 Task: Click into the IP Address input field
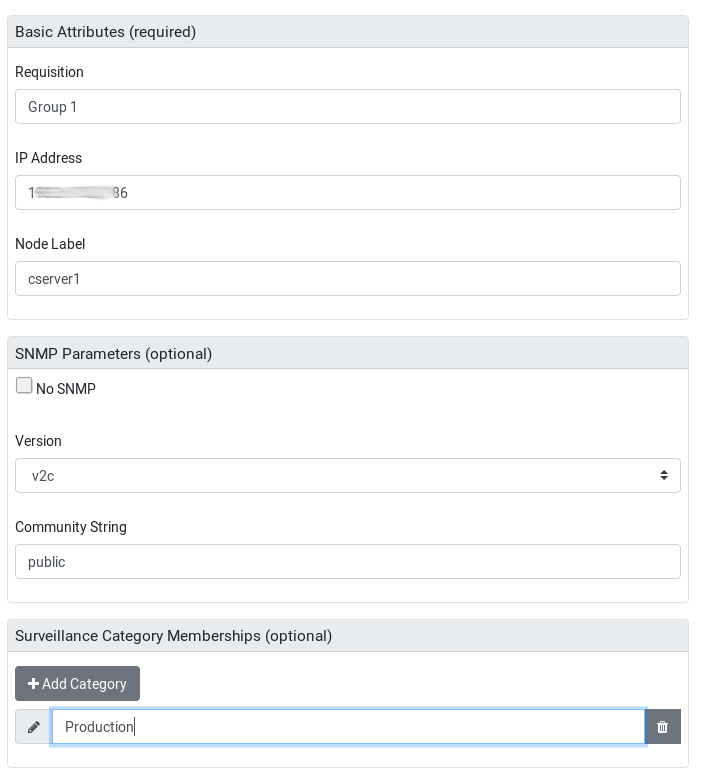pos(347,193)
